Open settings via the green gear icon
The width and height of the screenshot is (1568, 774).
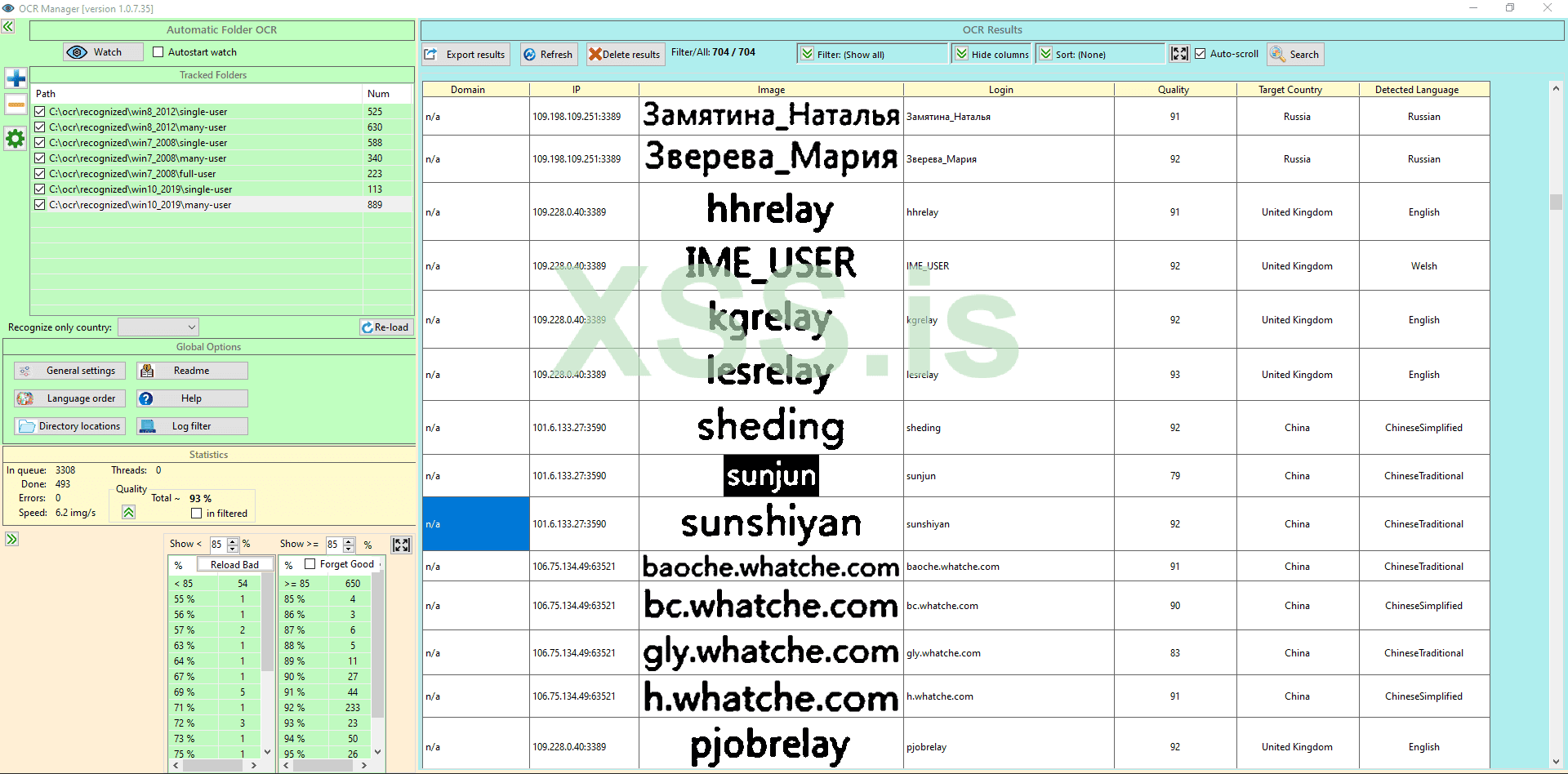coord(15,139)
